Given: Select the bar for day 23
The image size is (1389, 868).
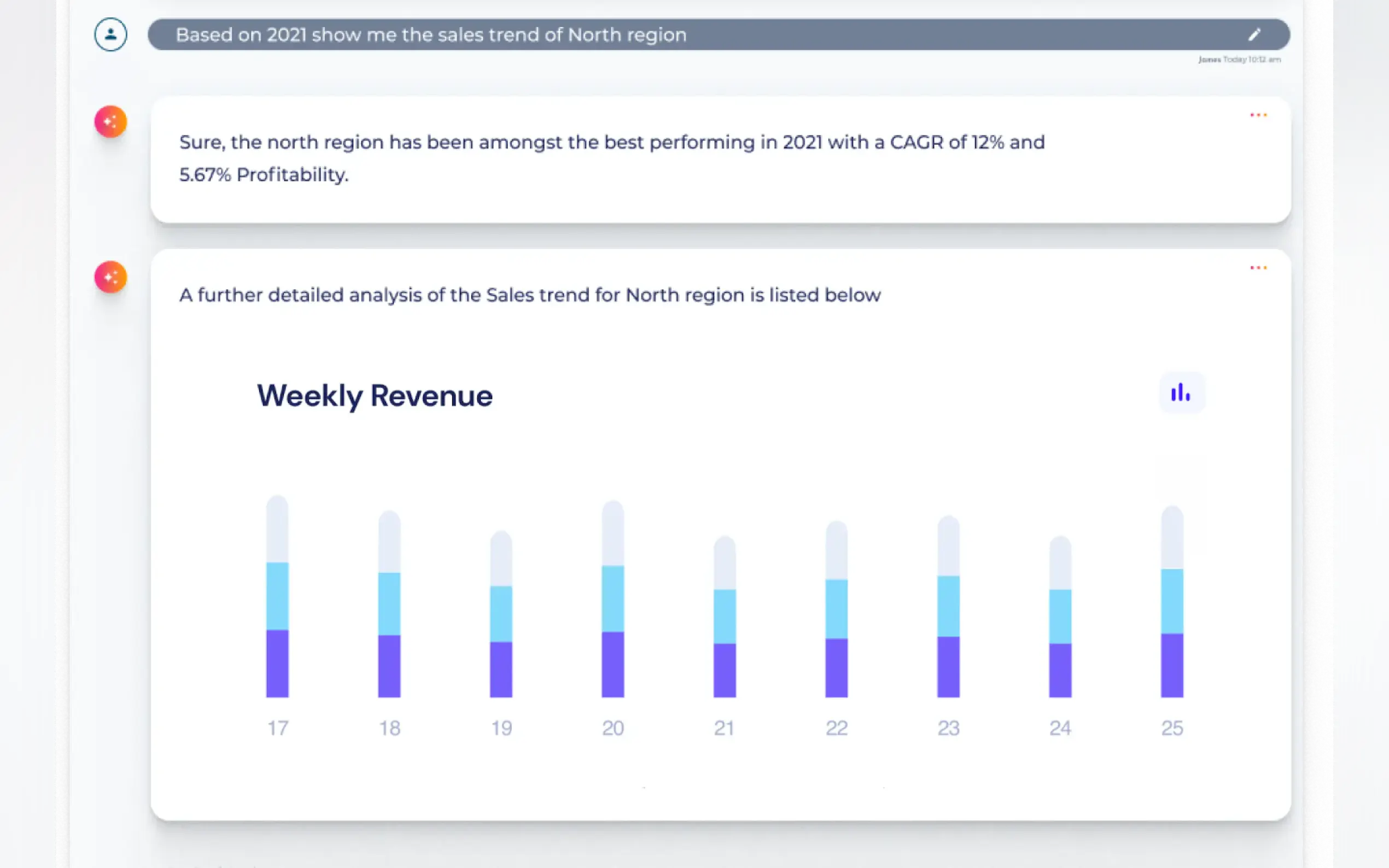Looking at the screenshot, I should coord(948,607).
